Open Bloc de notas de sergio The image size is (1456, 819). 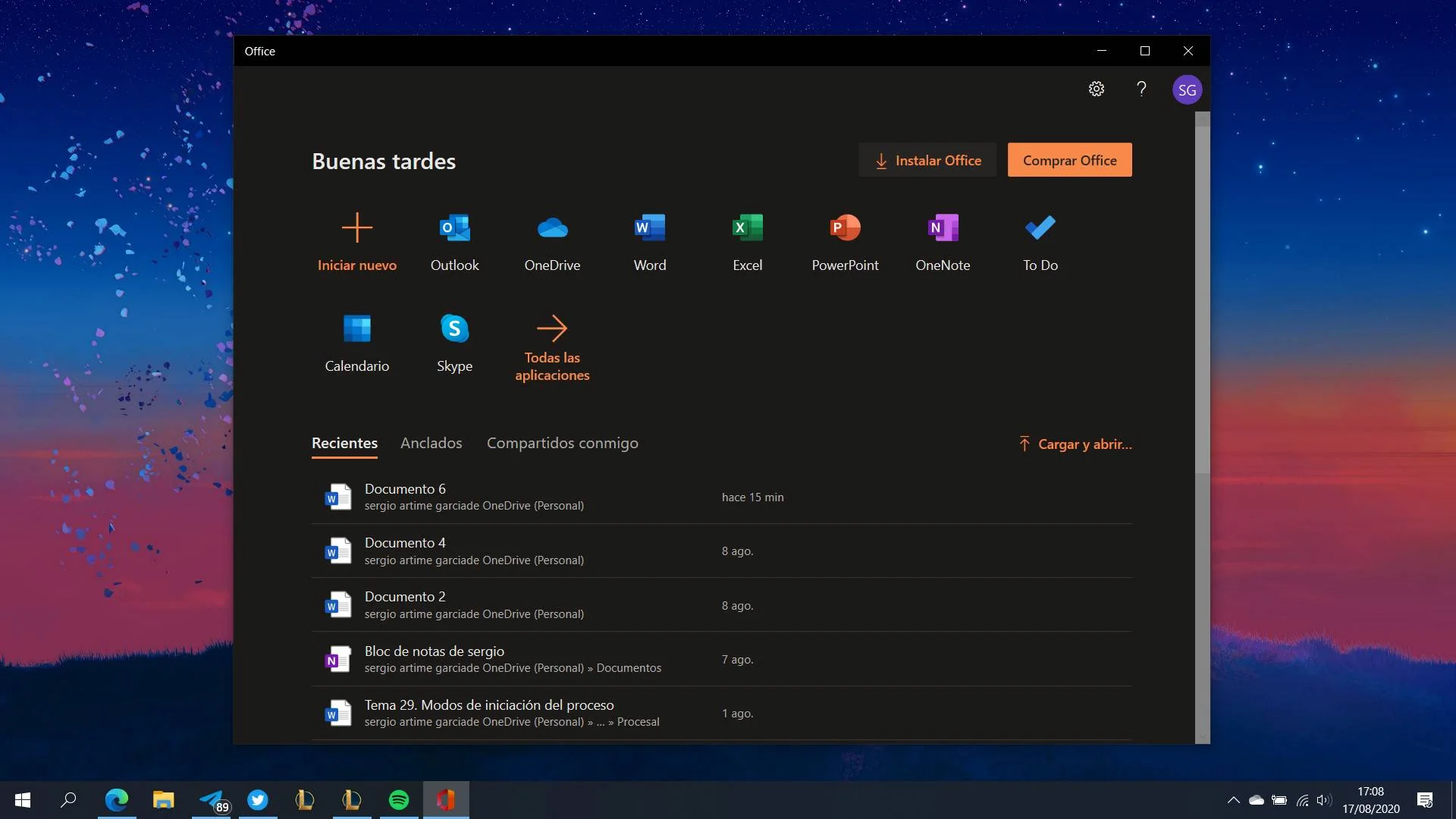click(x=722, y=659)
